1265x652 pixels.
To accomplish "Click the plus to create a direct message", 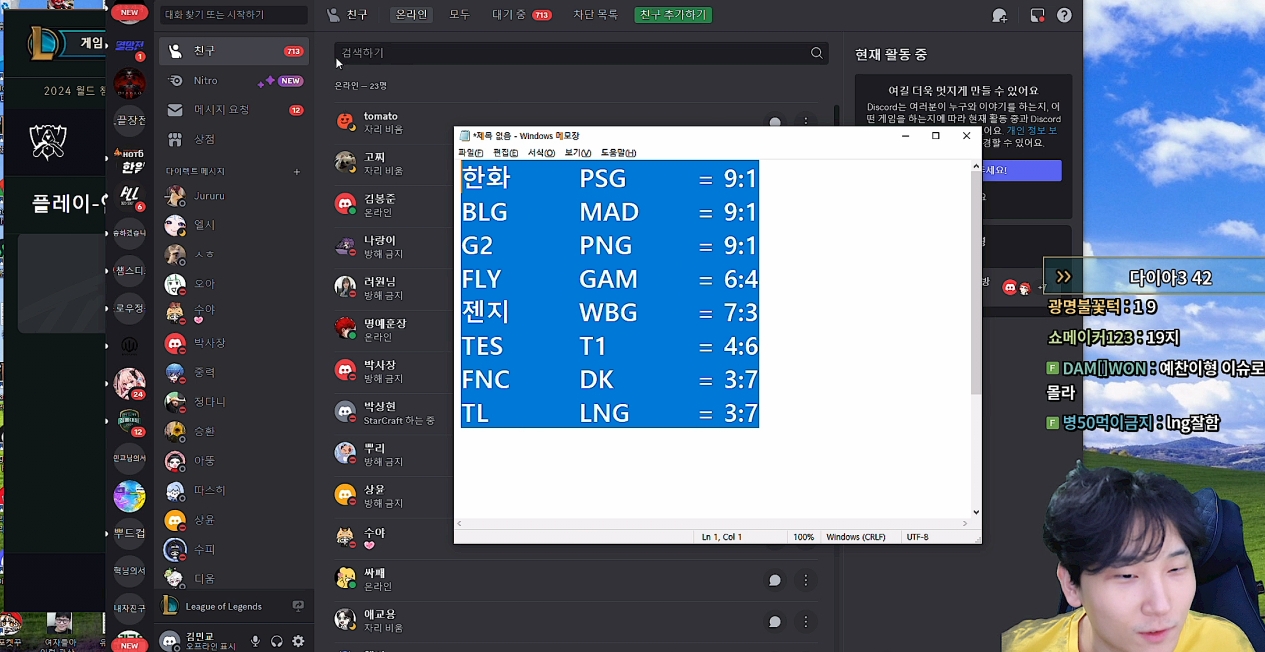I will coord(297,172).
